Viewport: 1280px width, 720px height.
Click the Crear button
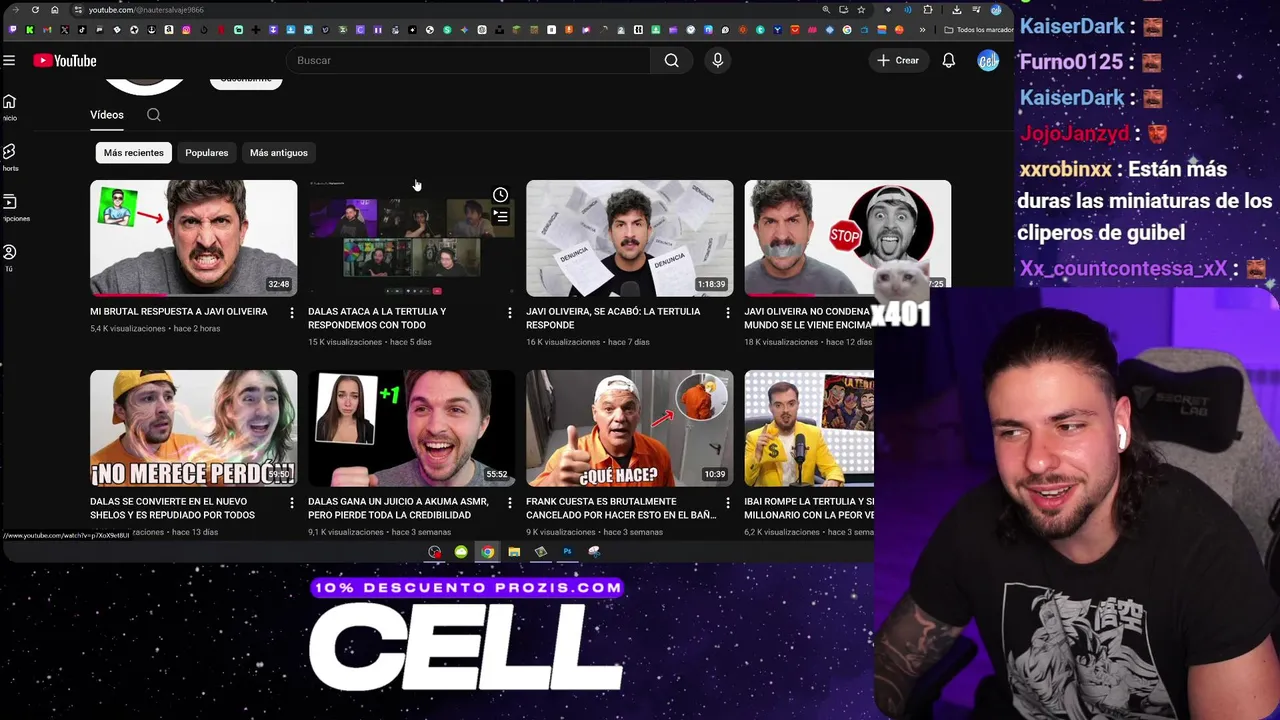click(x=898, y=61)
